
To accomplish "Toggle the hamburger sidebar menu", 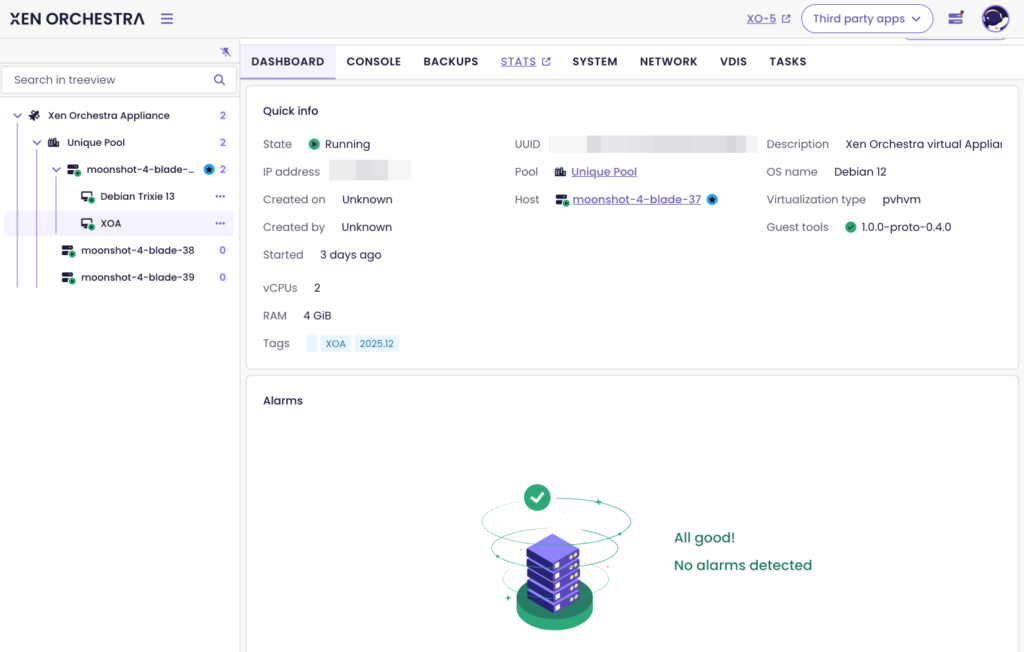I will (167, 19).
